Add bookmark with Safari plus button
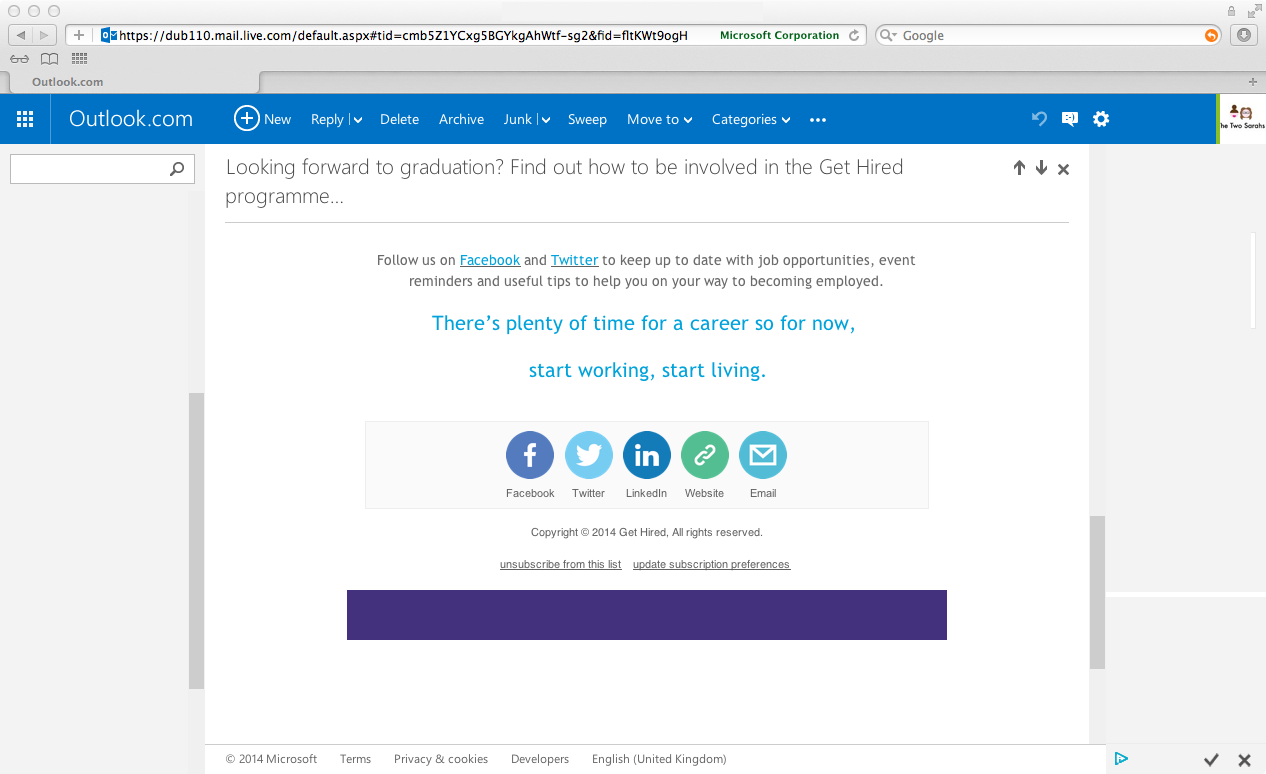 (x=79, y=35)
